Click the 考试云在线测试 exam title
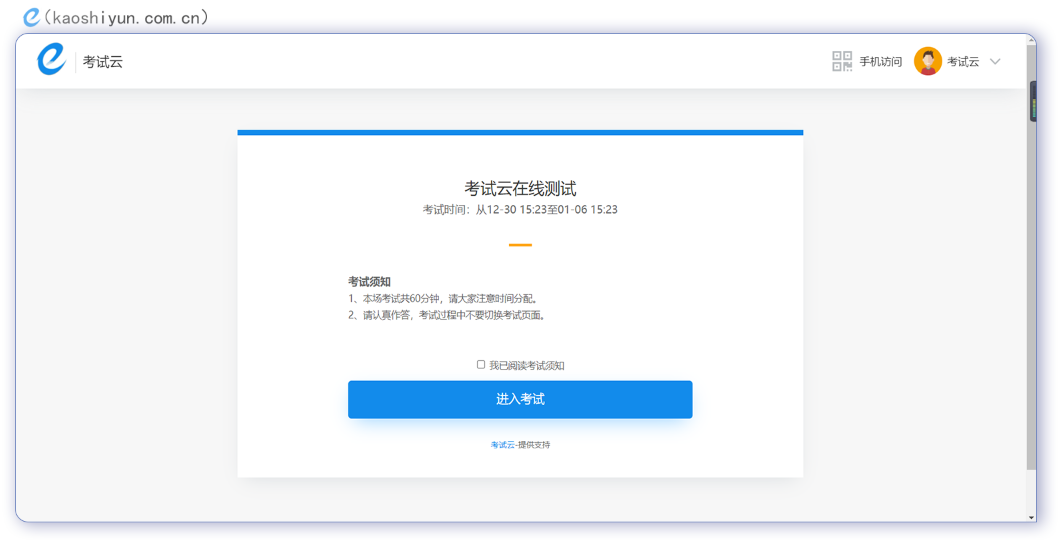The height and width of the screenshot is (543, 1059). coord(520,189)
